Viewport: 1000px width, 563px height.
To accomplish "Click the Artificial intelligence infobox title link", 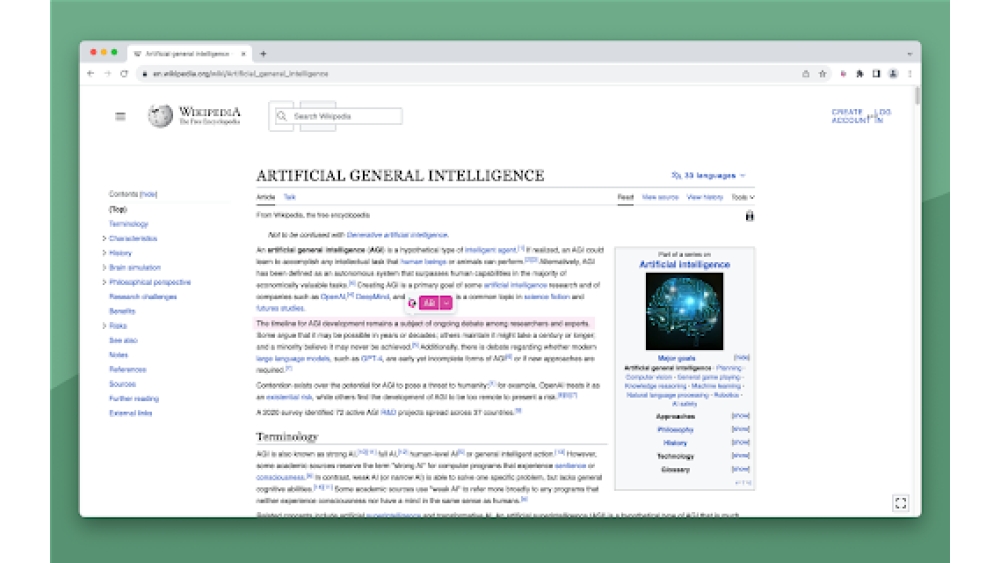I will (684, 265).
